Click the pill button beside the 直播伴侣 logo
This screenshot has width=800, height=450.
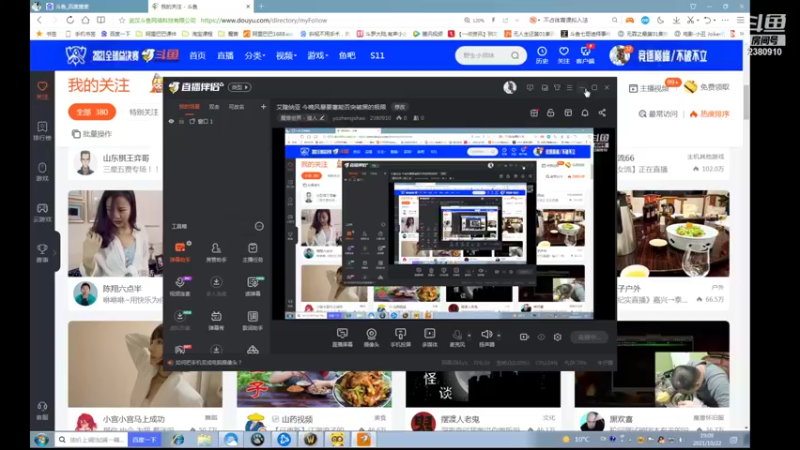tap(239, 87)
